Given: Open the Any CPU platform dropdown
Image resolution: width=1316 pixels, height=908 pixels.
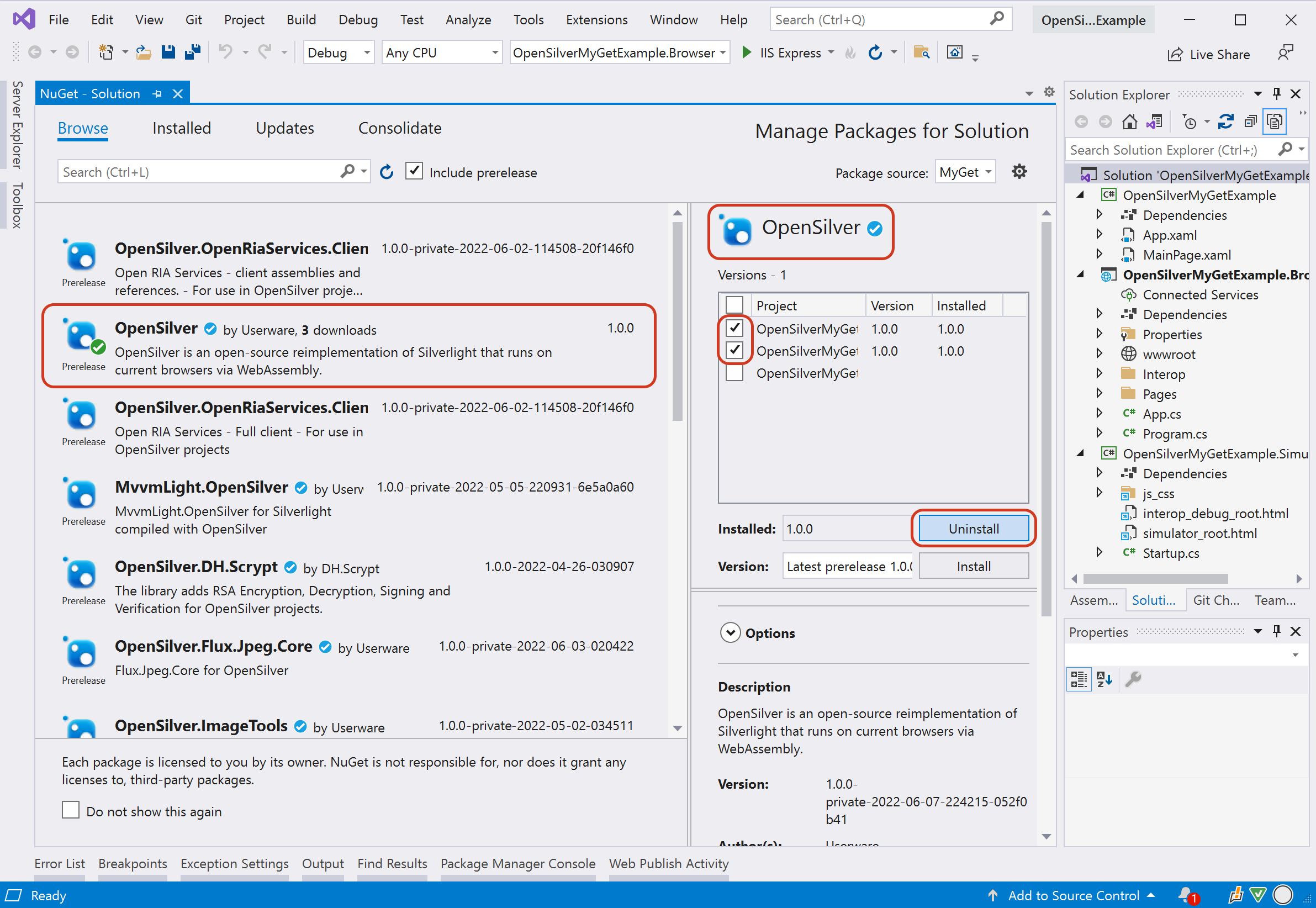Looking at the screenshot, I should pyautogui.click(x=441, y=52).
